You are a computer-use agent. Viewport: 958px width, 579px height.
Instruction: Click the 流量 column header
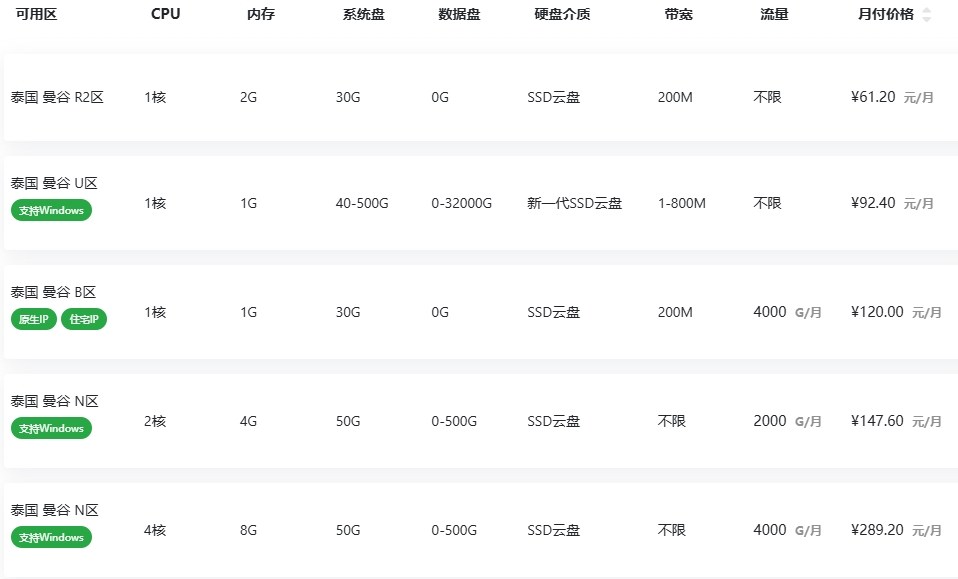774,14
